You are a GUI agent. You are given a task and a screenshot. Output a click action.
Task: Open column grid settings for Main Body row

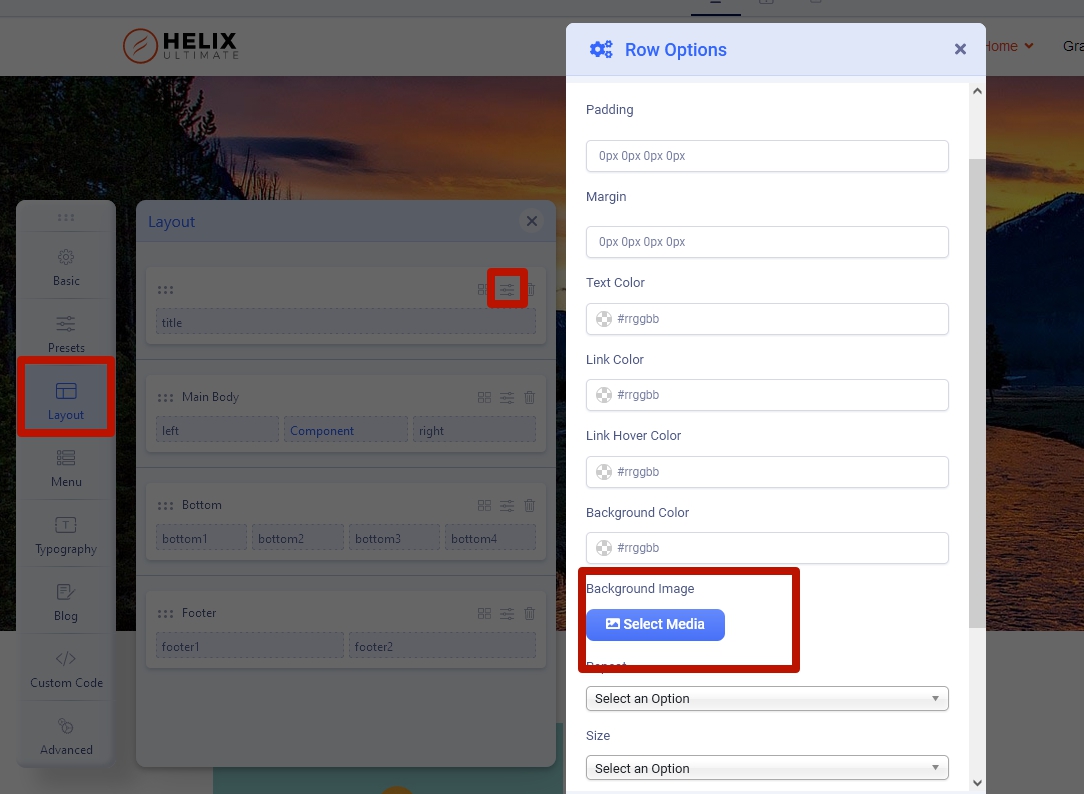coord(484,397)
